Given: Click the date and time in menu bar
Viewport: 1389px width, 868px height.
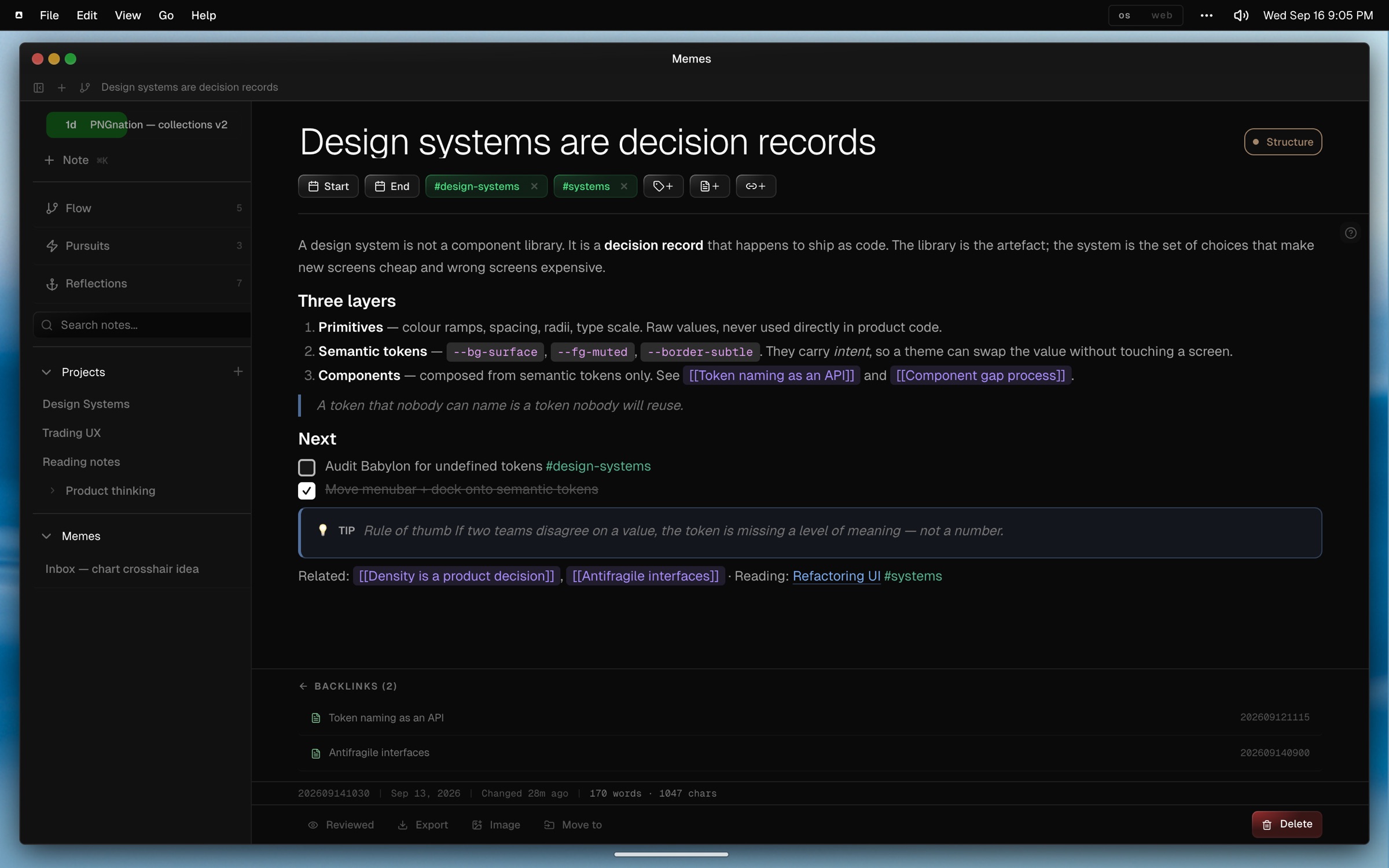Looking at the screenshot, I should point(1318,16).
